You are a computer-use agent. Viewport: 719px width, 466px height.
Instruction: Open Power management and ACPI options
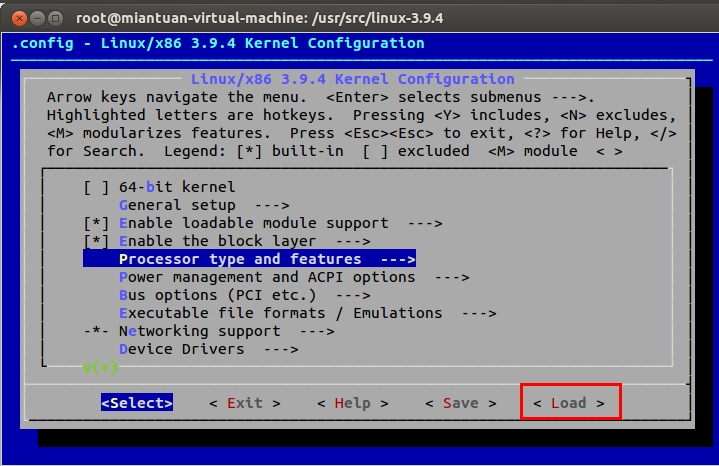(x=294, y=277)
